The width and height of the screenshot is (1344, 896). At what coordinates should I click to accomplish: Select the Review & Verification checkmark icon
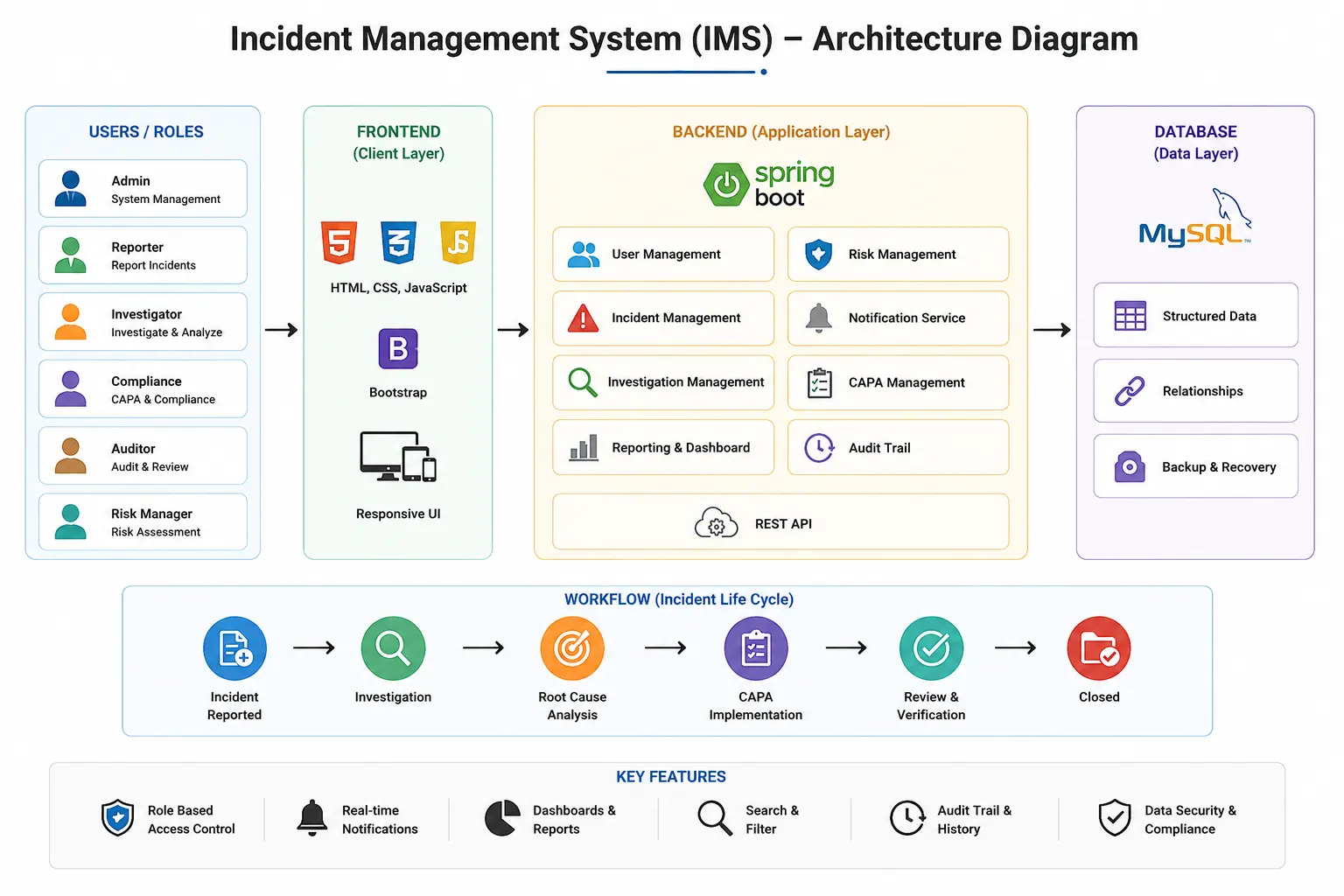tap(931, 648)
